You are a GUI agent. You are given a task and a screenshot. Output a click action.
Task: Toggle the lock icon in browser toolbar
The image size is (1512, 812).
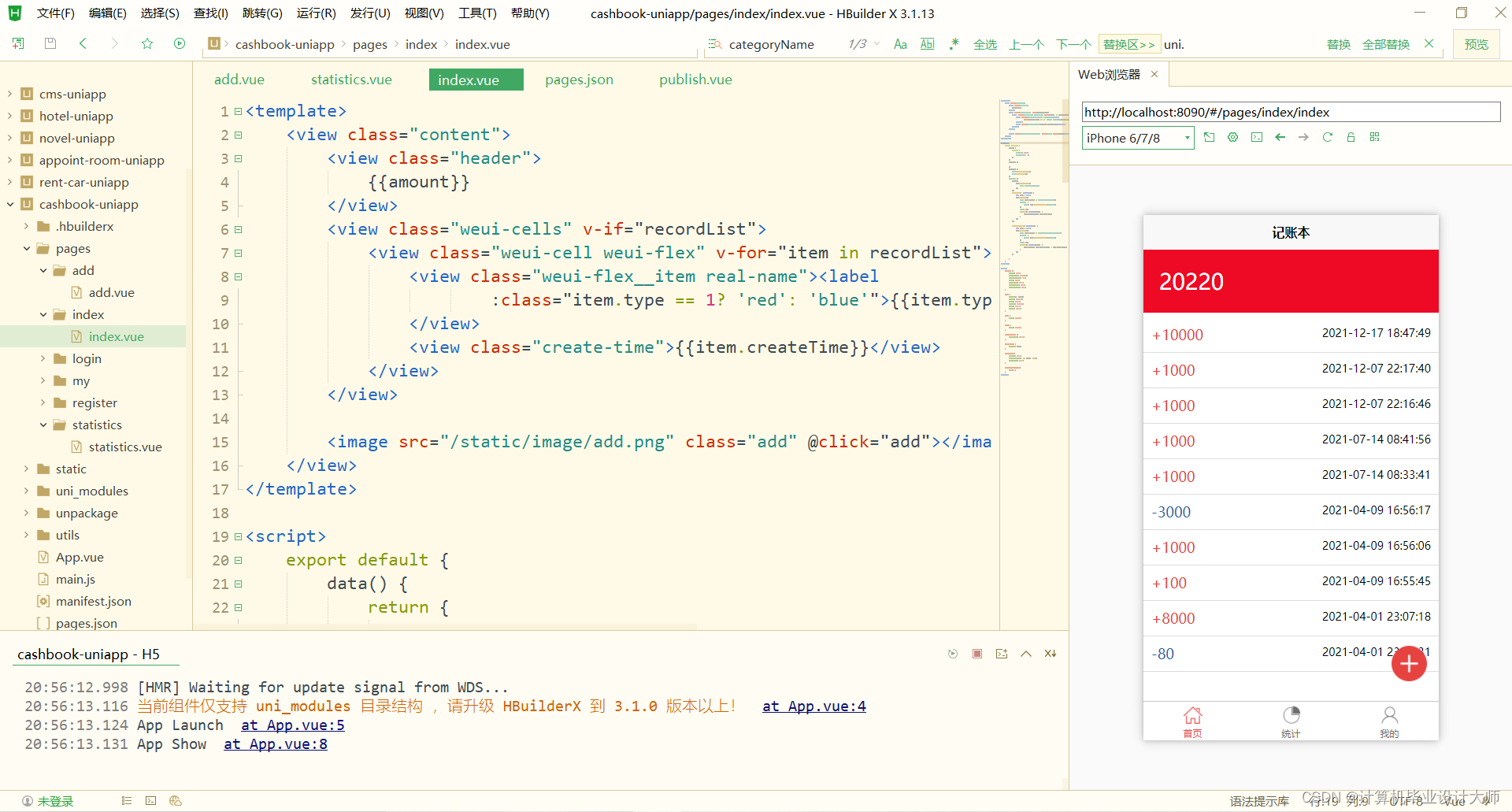[1351, 137]
